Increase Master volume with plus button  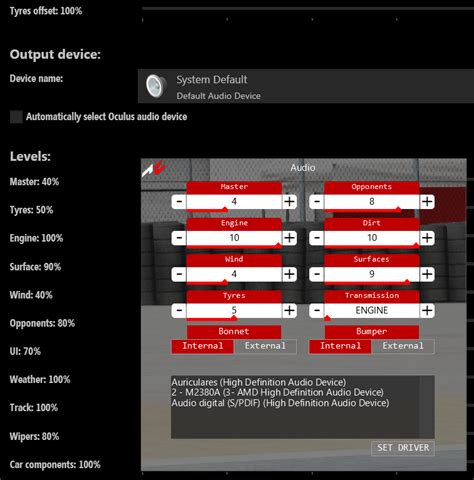click(289, 202)
